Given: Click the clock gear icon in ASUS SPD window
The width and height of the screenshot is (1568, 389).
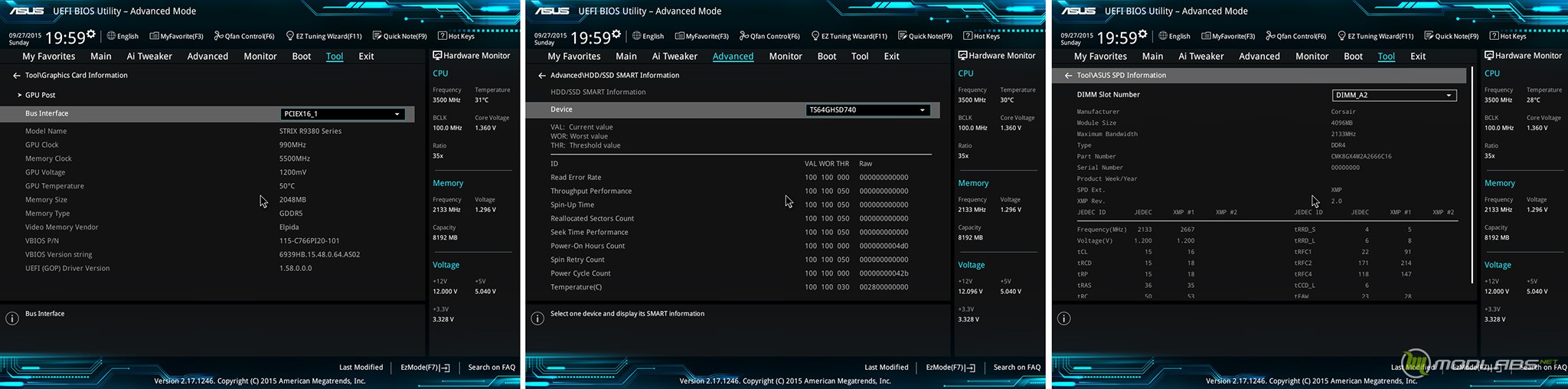Looking at the screenshot, I should pyautogui.click(x=1143, y=34).
